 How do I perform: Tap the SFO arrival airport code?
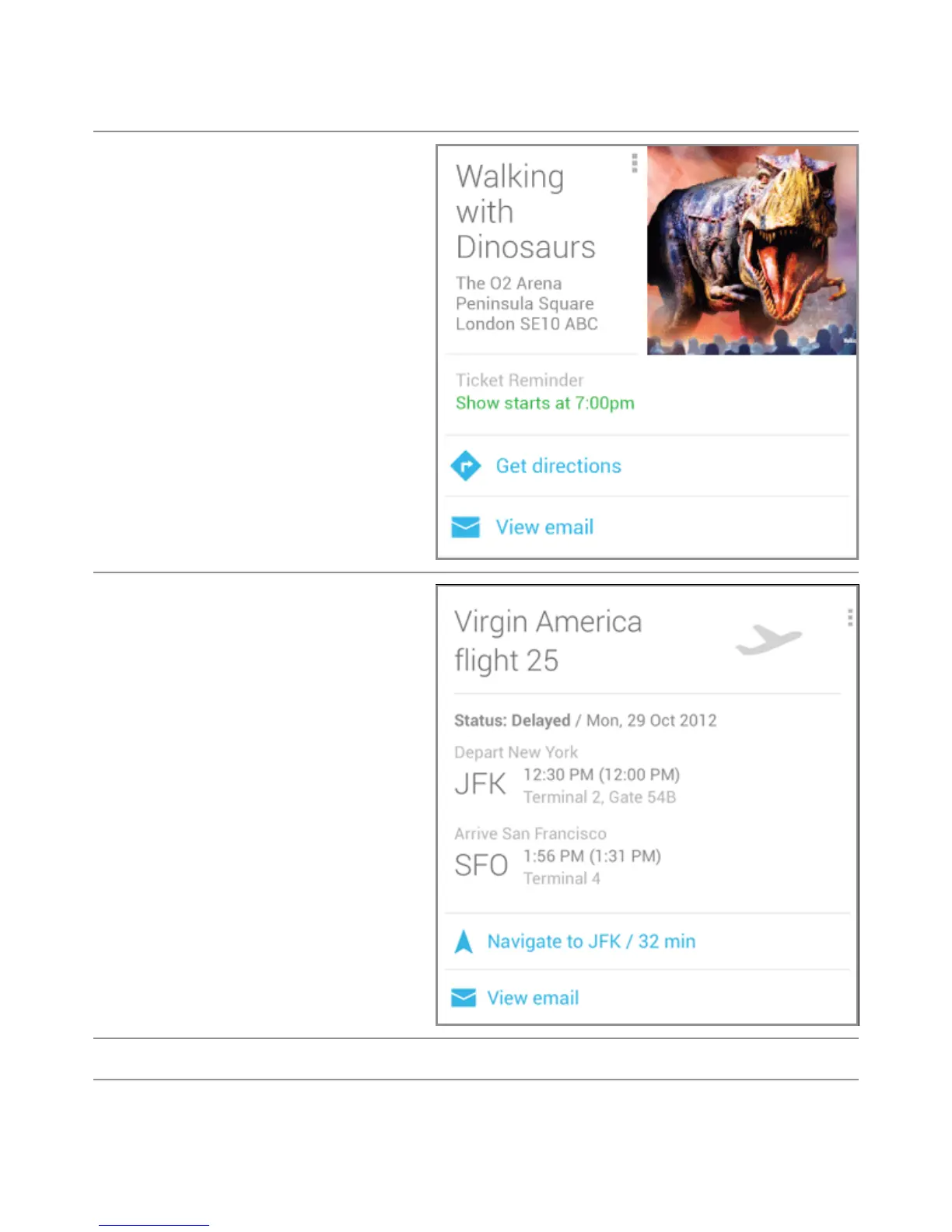(x=481, y=866)
